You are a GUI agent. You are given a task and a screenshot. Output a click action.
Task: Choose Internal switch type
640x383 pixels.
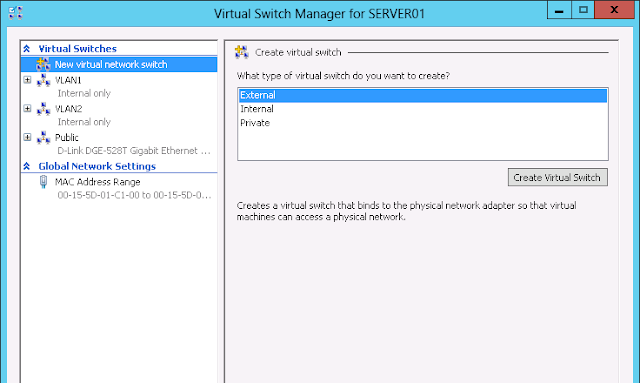click(423, 109)
